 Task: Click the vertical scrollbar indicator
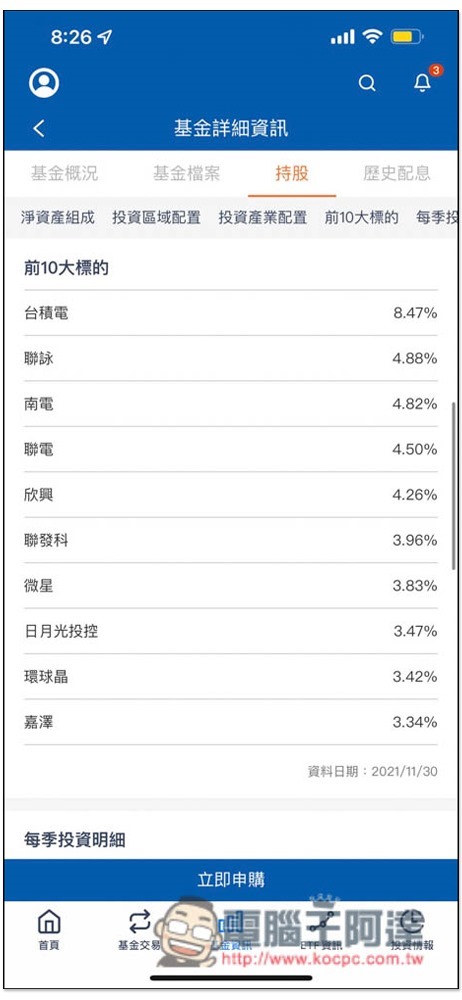(454, 485)
